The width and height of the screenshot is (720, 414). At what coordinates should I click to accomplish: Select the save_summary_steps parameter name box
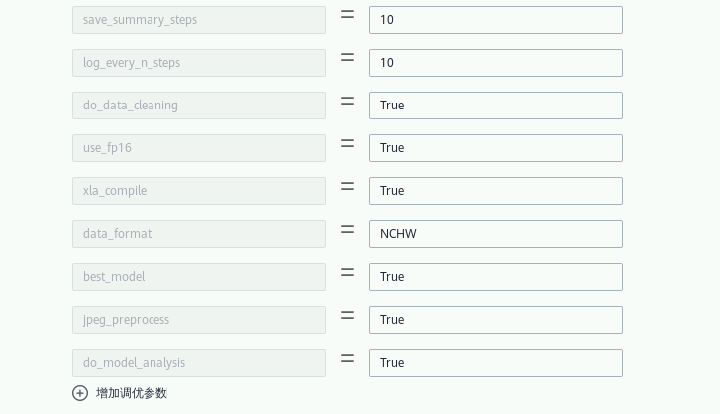(x=198, y=20)
